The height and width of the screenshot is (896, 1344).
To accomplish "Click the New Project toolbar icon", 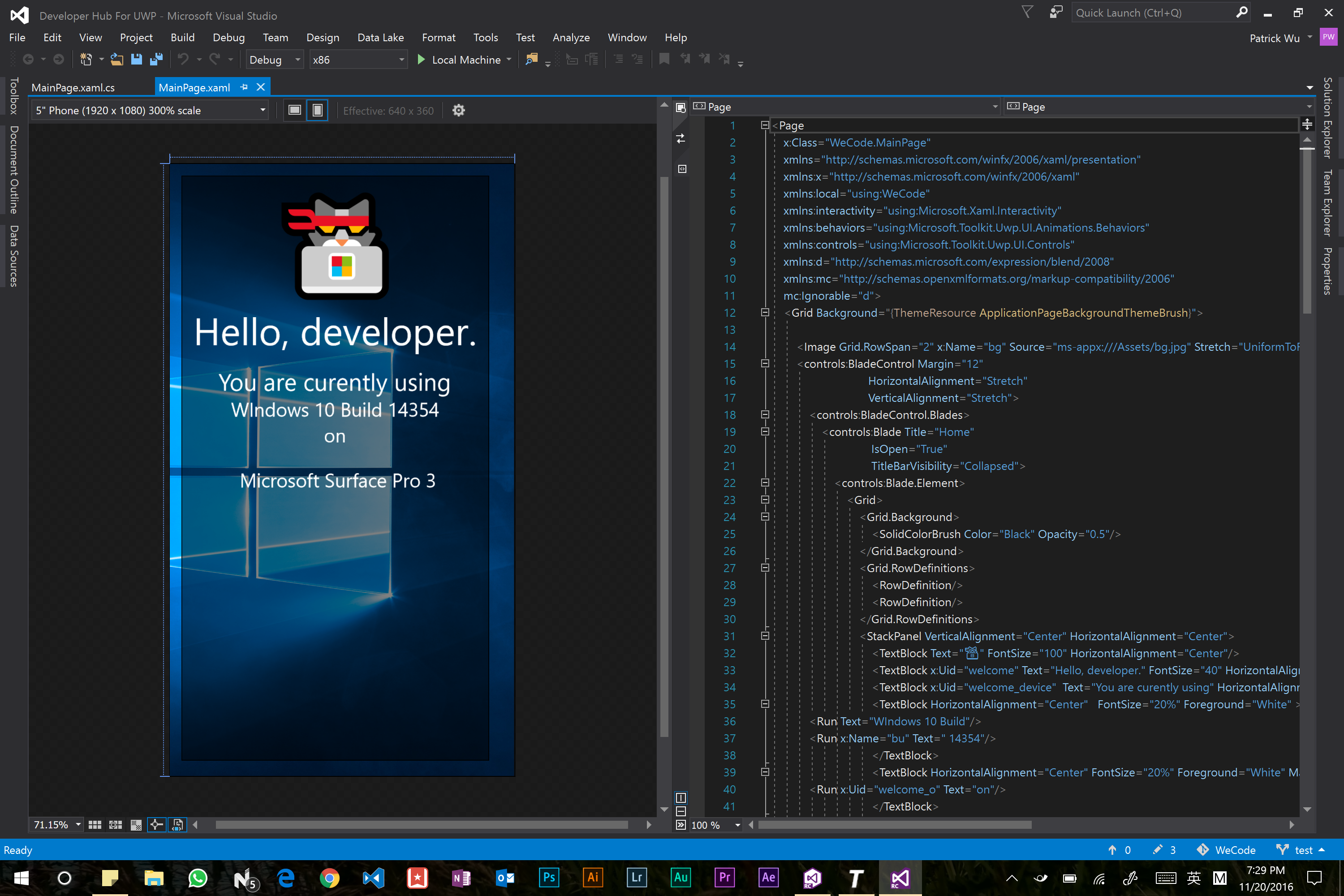I will coord(86,60).
